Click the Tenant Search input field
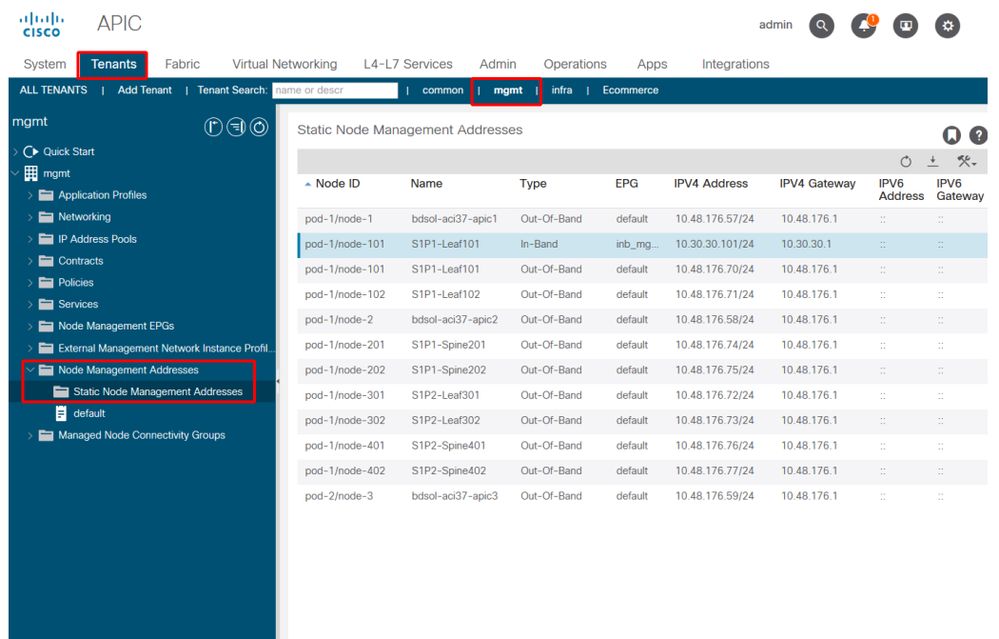Image resolution: width=999 pixels, height=639 pixels. tap(335, 90)
